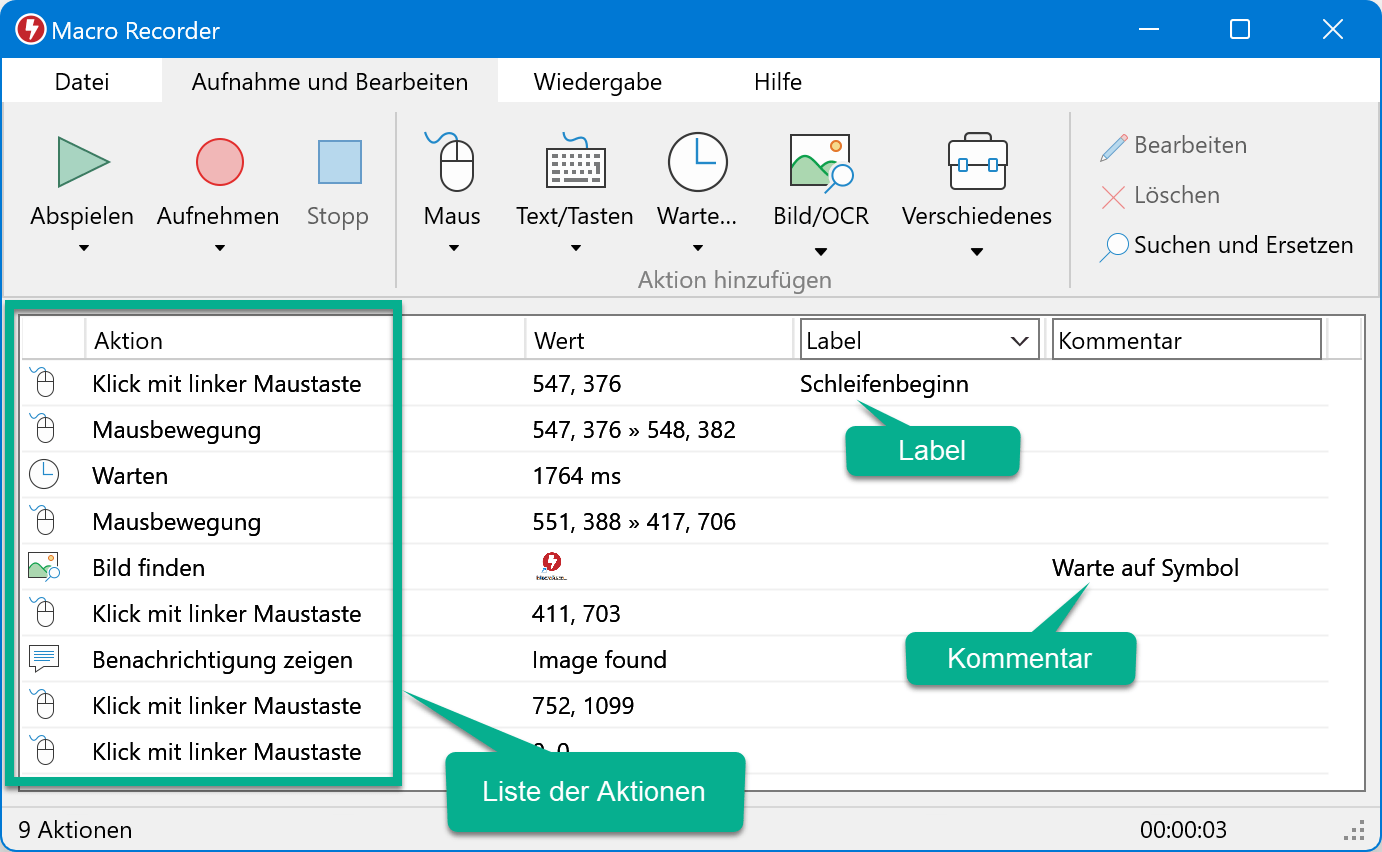Click into the Kommentar filter field
This screenshot has height=852, width=1382.
[1186, 341]
